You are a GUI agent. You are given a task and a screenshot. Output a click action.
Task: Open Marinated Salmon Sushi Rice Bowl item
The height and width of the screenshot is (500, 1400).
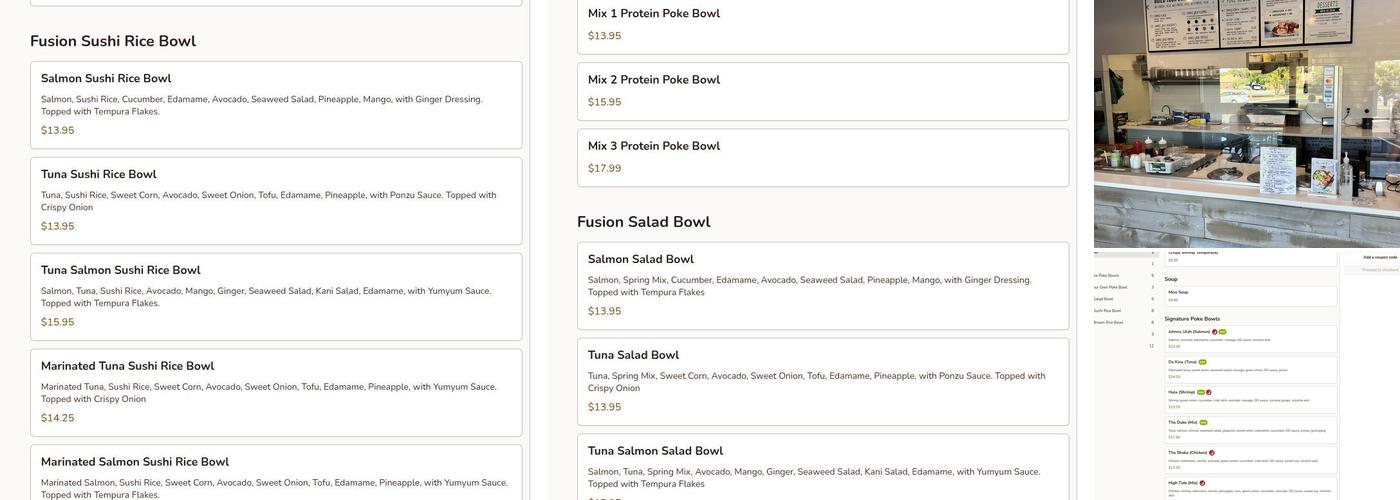point(135,462)
